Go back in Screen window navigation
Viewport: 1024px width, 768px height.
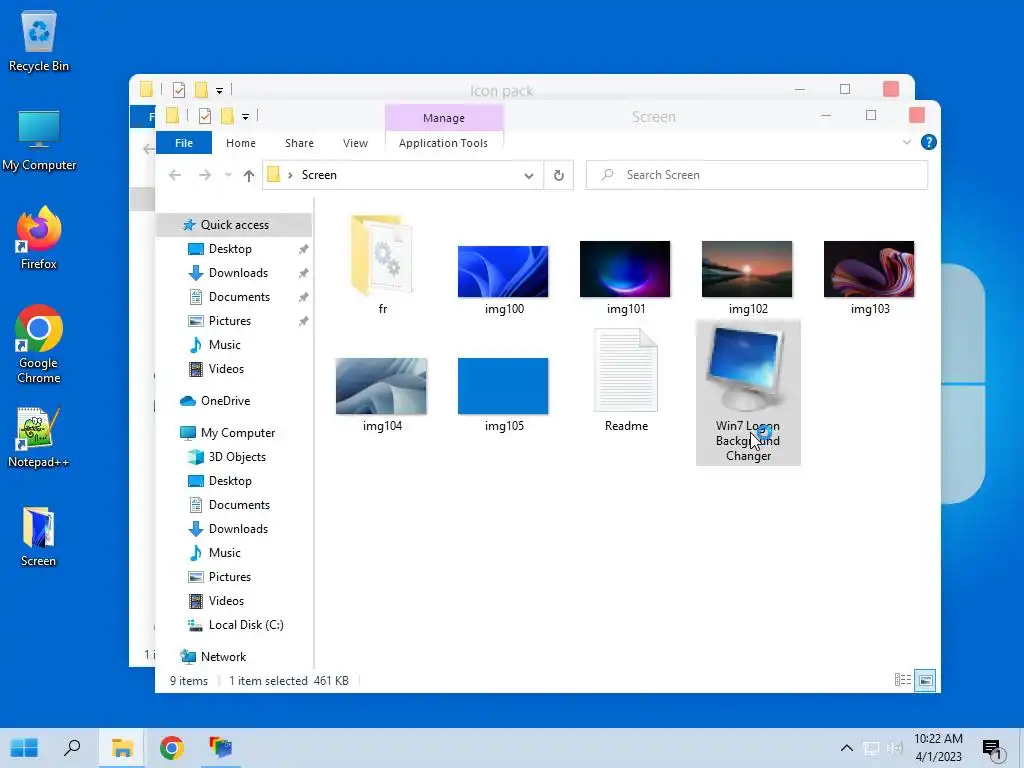click(174, 175)
